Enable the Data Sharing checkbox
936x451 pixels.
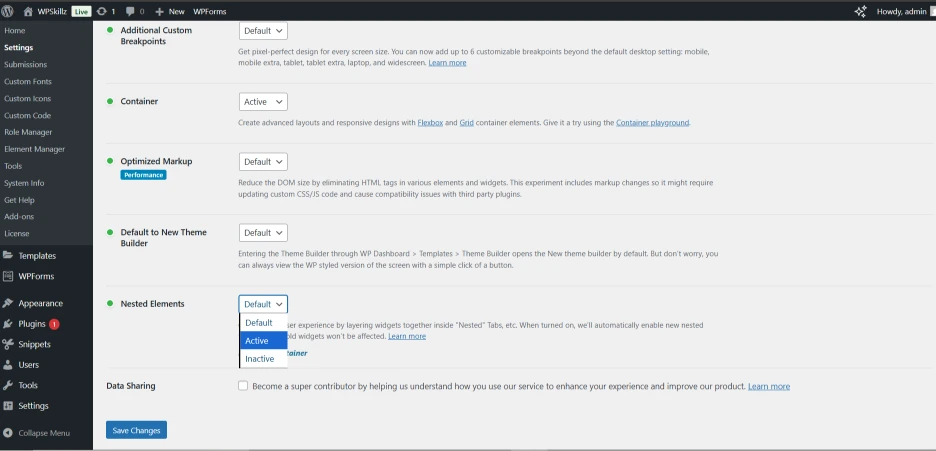(x=243, y=386)
